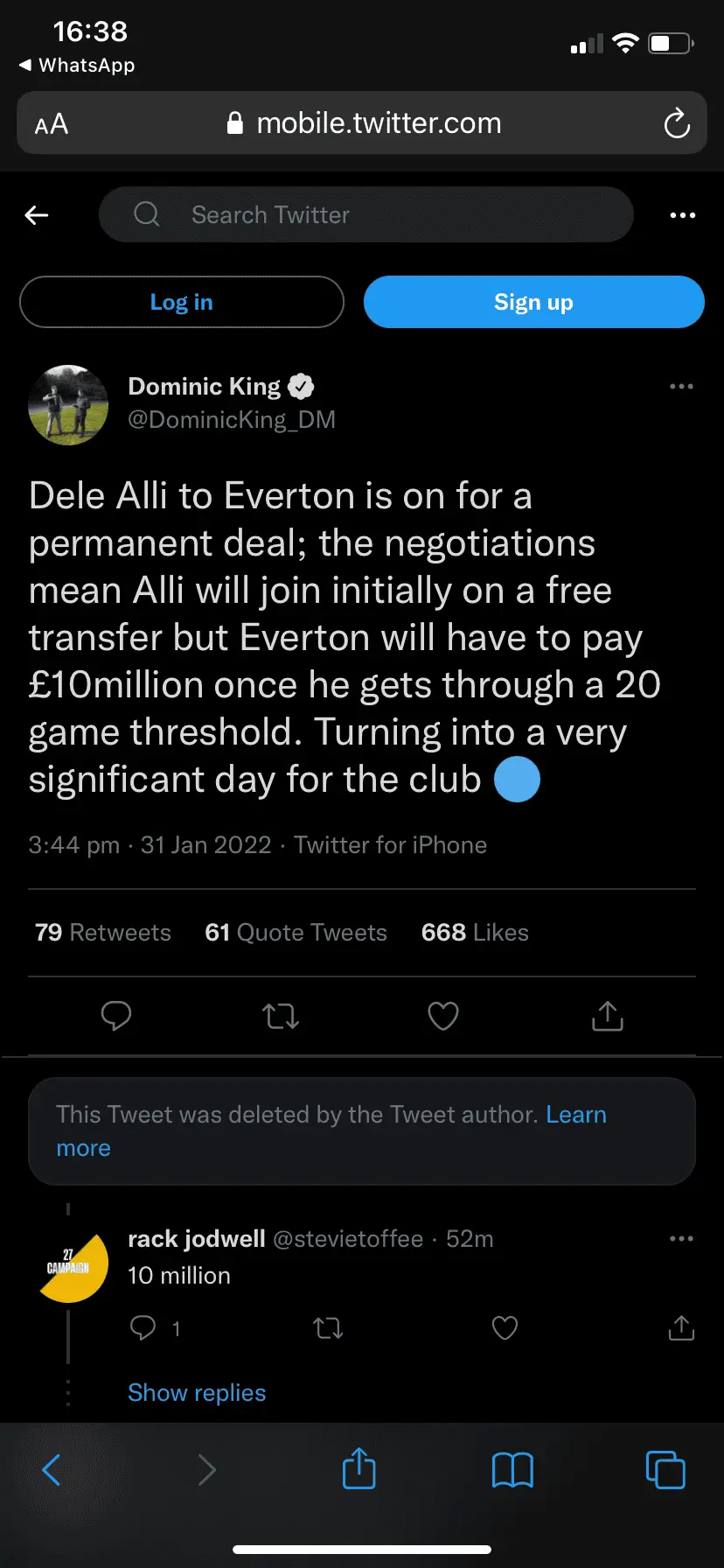Open the more options menu beside search
Screen dimensions: 724x1568
click(x=682, y=215)
